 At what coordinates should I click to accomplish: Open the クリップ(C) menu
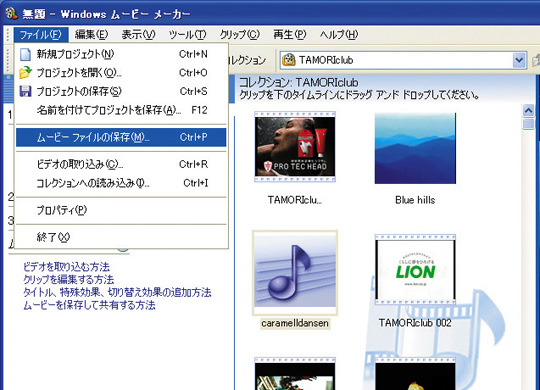(x=240, y=34)
